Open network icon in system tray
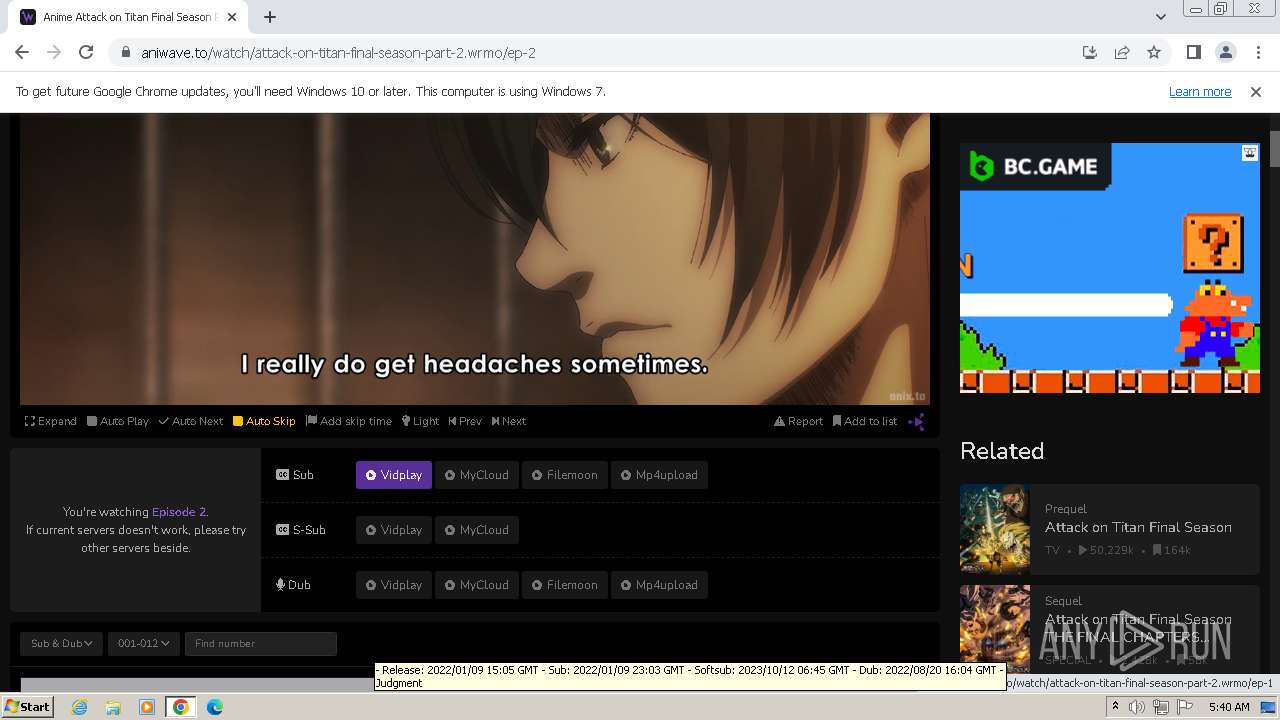1280x720 pixels. (1161, 707)
